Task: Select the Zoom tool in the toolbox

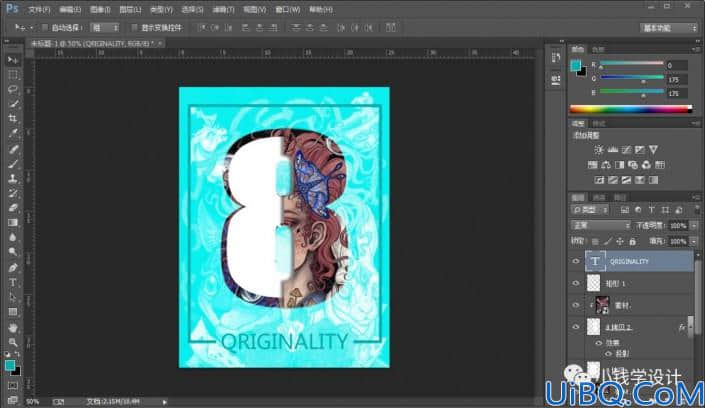Action: 13,342
